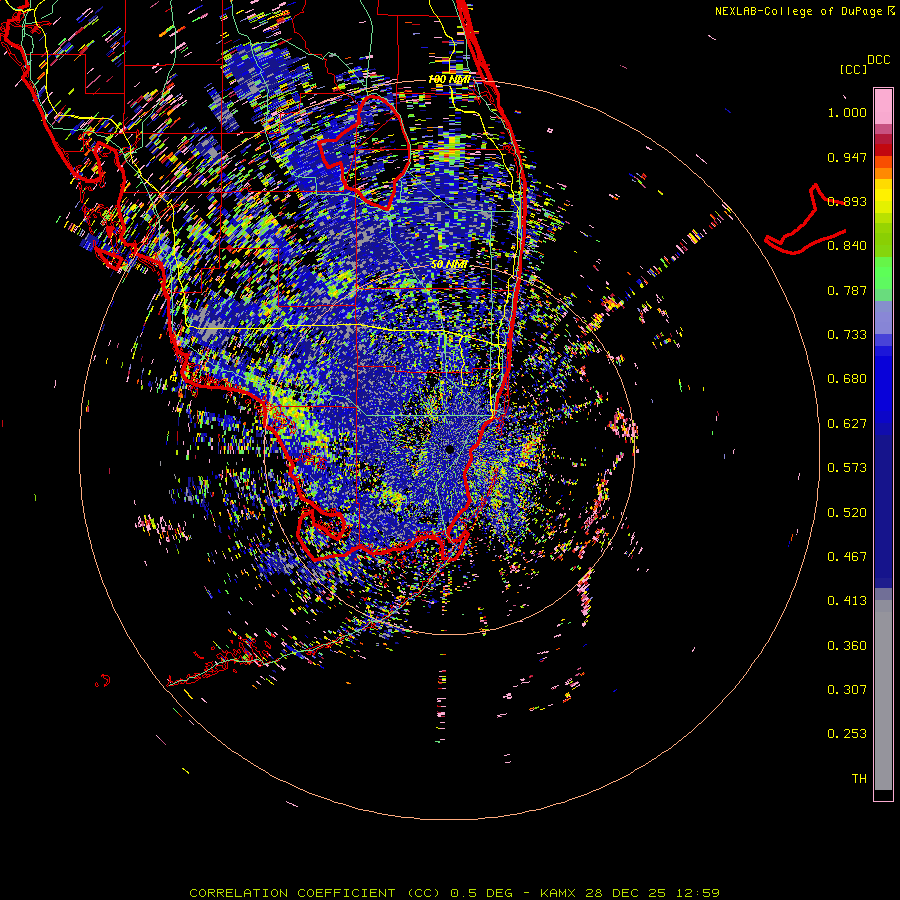
Task: Click the TH threshold label
Action: coord(859,779)
